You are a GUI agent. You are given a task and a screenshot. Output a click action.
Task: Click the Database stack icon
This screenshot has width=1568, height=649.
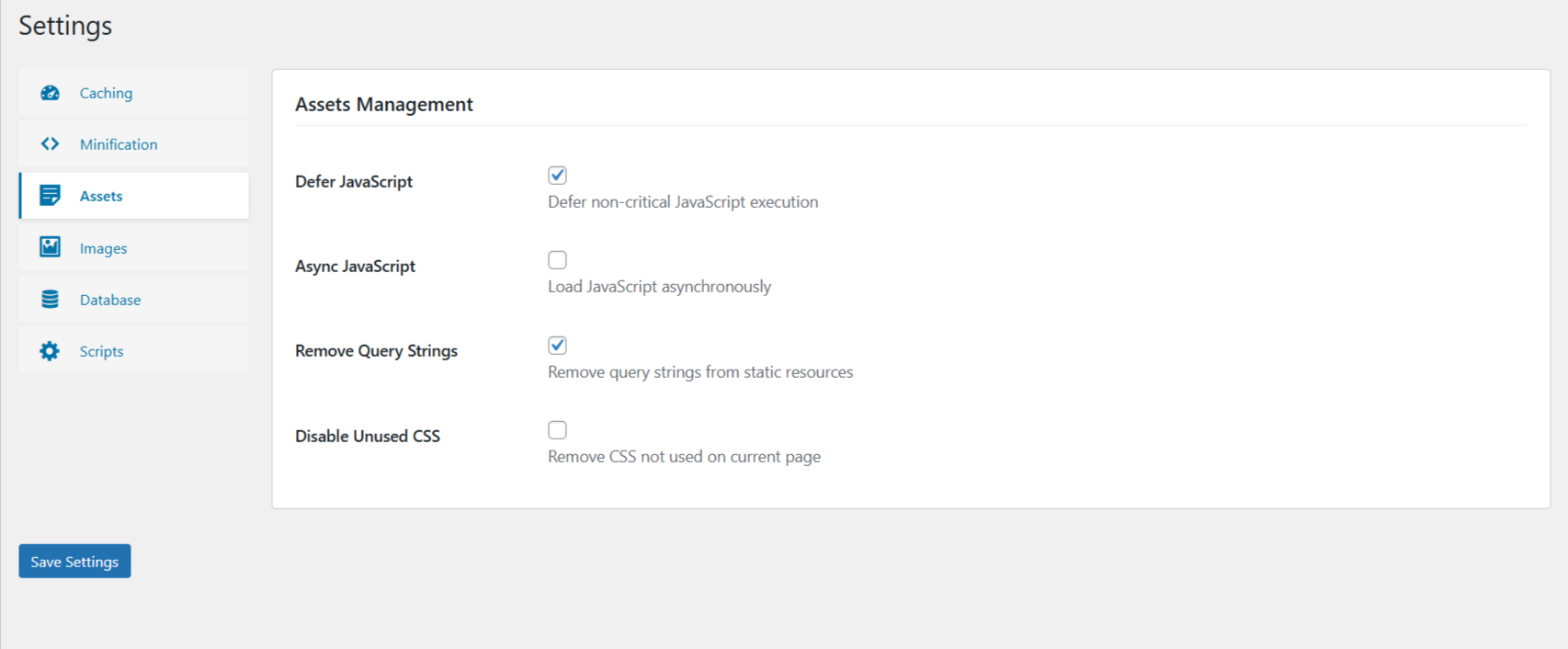coord(49,298)
